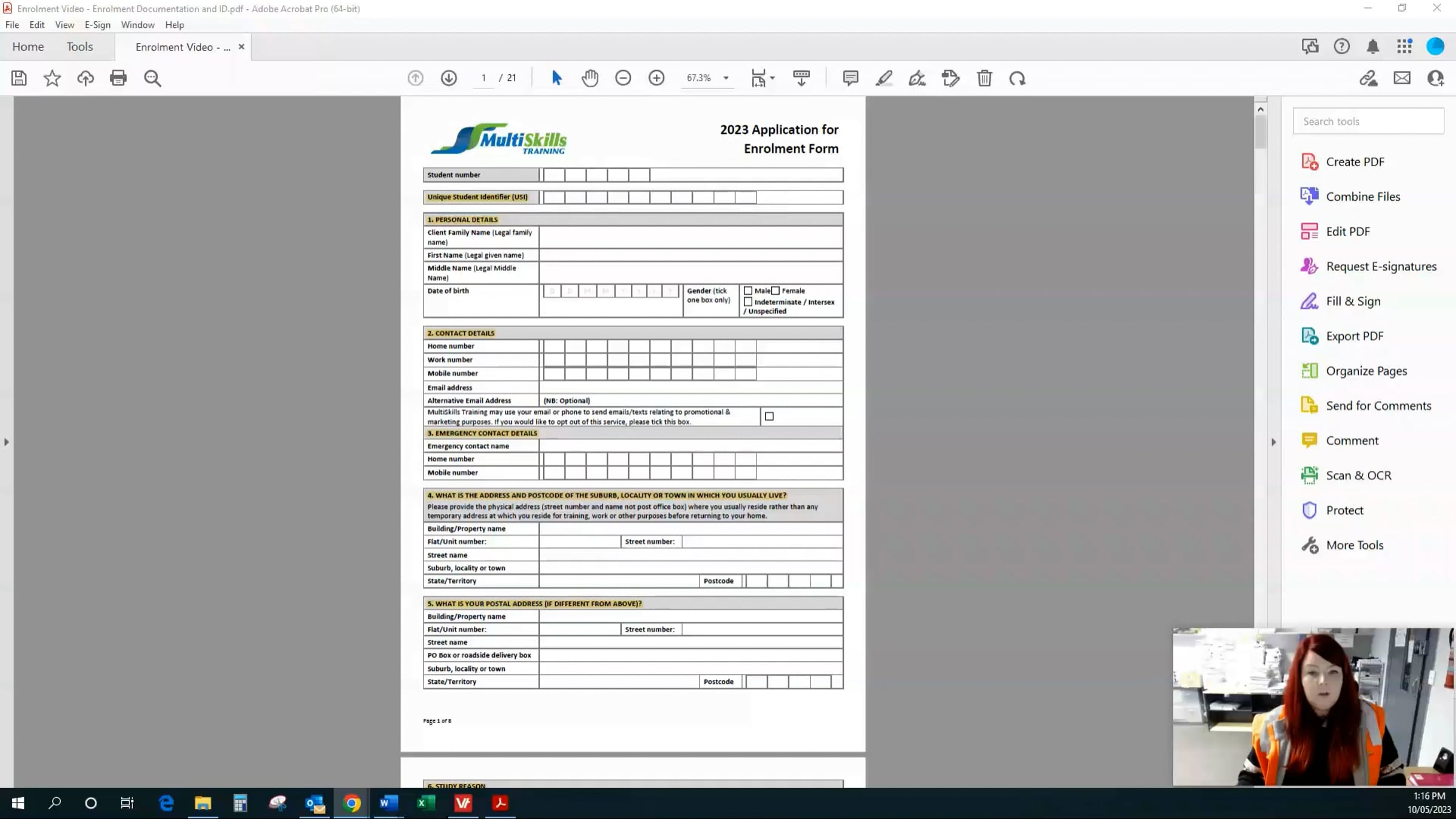Click the zoom out minus icon
Screen dimensions: 1456x819
point(623,78)
